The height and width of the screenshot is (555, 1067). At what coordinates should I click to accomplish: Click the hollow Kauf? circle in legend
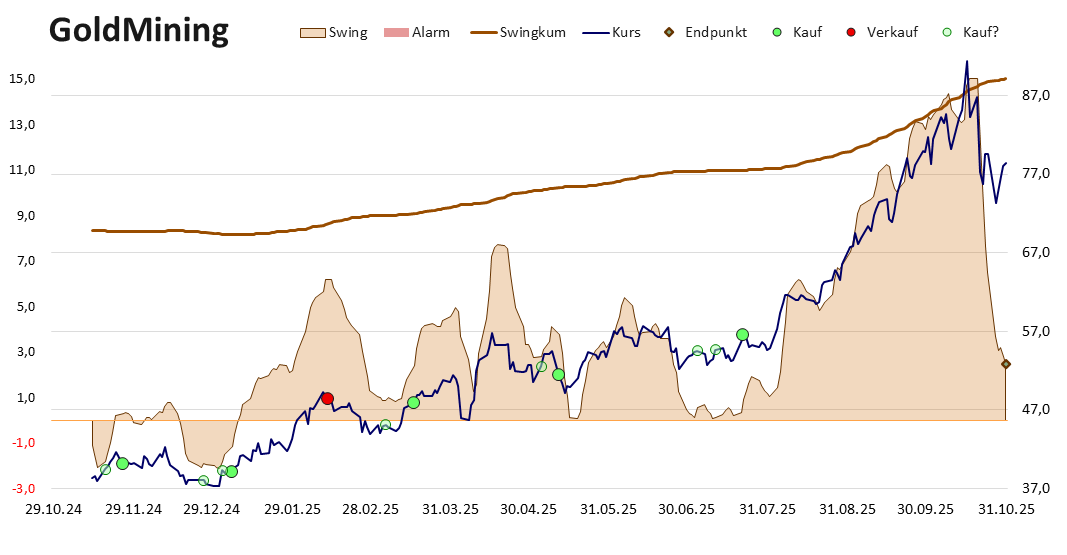[x=946, y=32]
